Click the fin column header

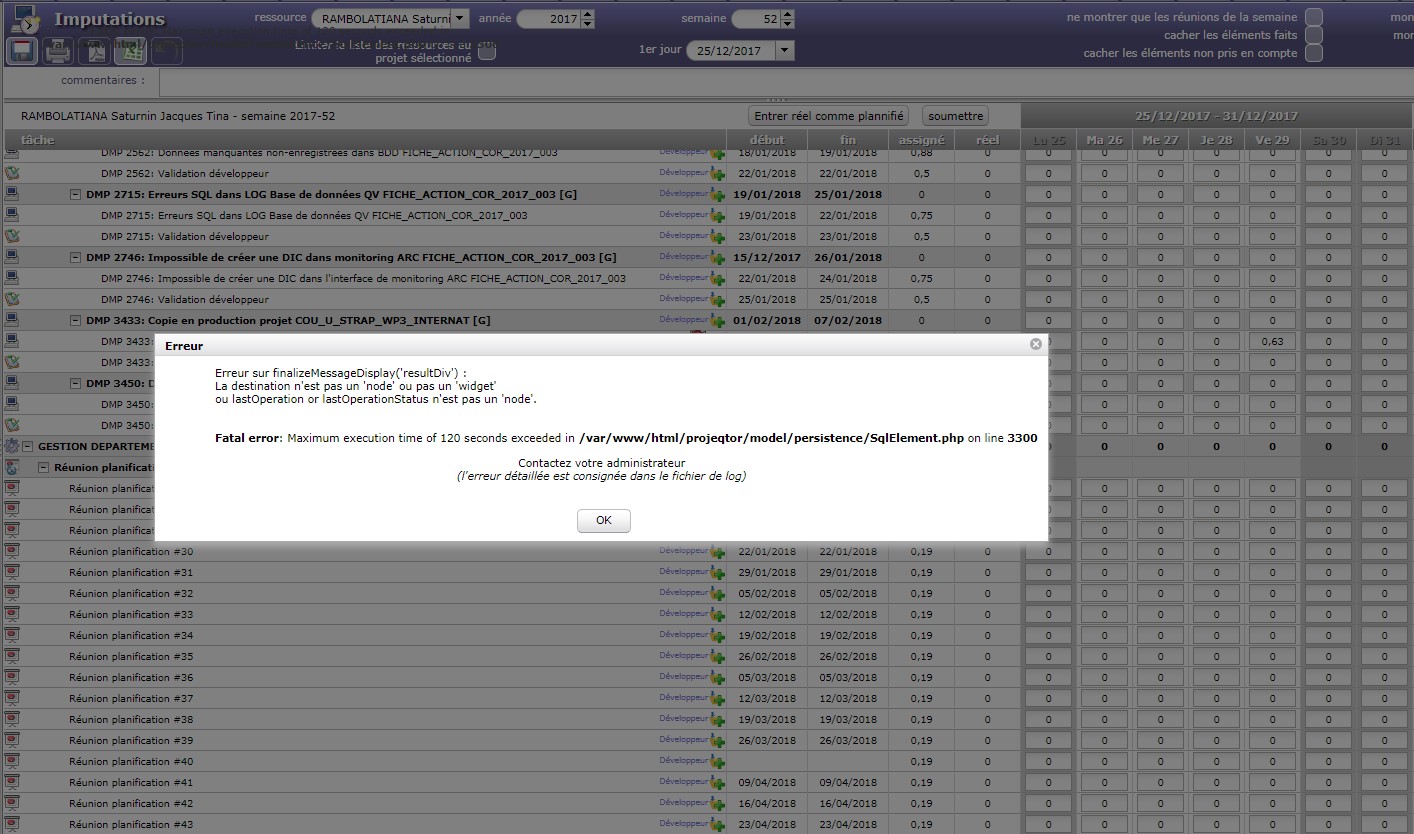point(848,140)
